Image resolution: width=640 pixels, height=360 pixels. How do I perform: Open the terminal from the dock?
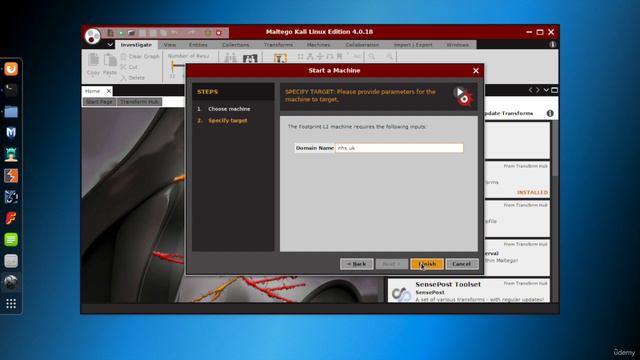(11, 90)
